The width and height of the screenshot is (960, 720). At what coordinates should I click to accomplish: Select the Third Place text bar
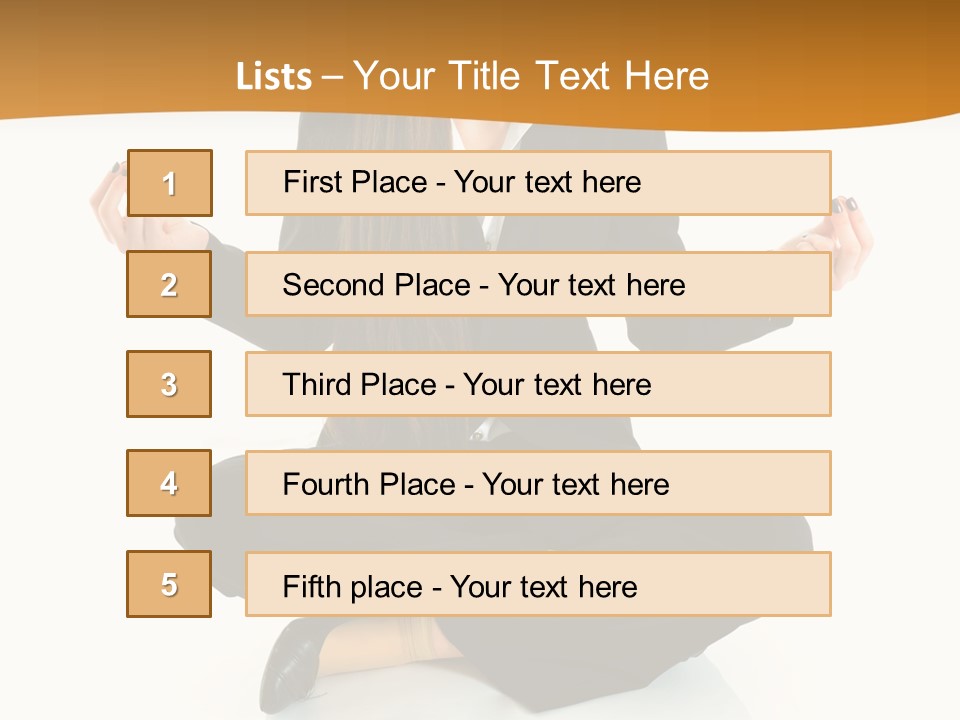click(x=538, y=384)
